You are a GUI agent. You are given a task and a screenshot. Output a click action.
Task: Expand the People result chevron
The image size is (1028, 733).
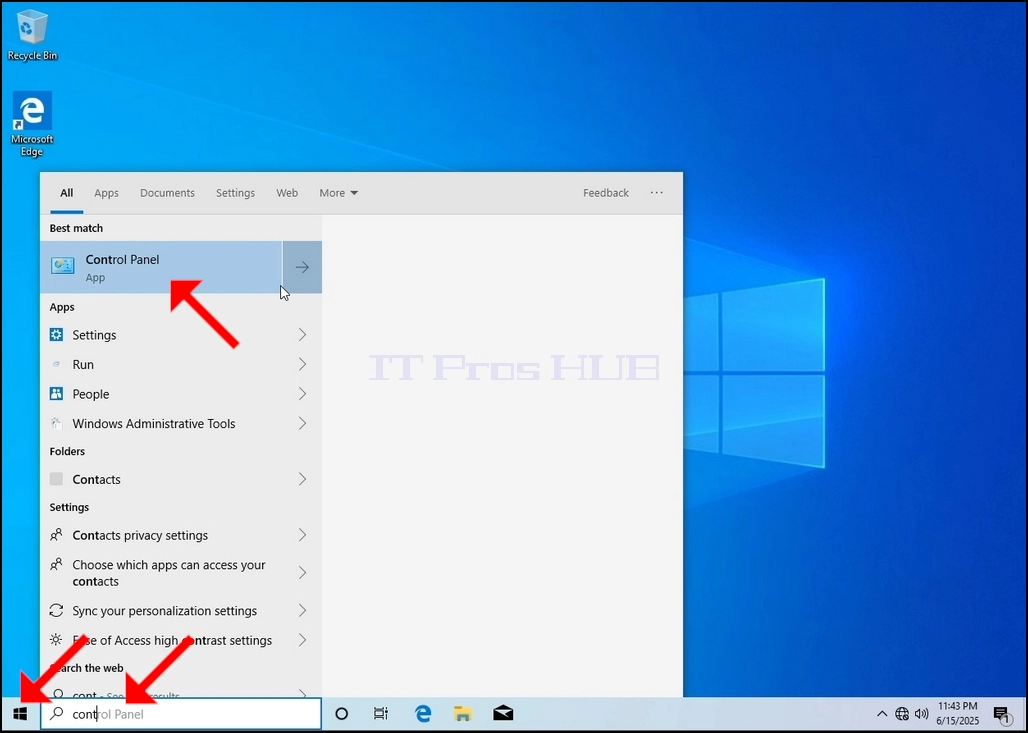pos(302,393)
